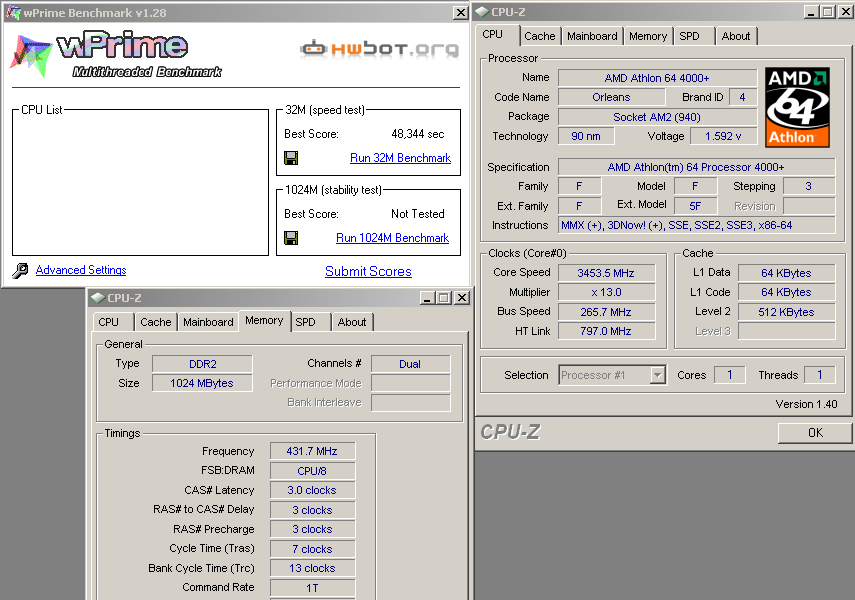Click the wPrime title bar icon
855x600 pixels.
pyautogui.click(x=13, y=13)
